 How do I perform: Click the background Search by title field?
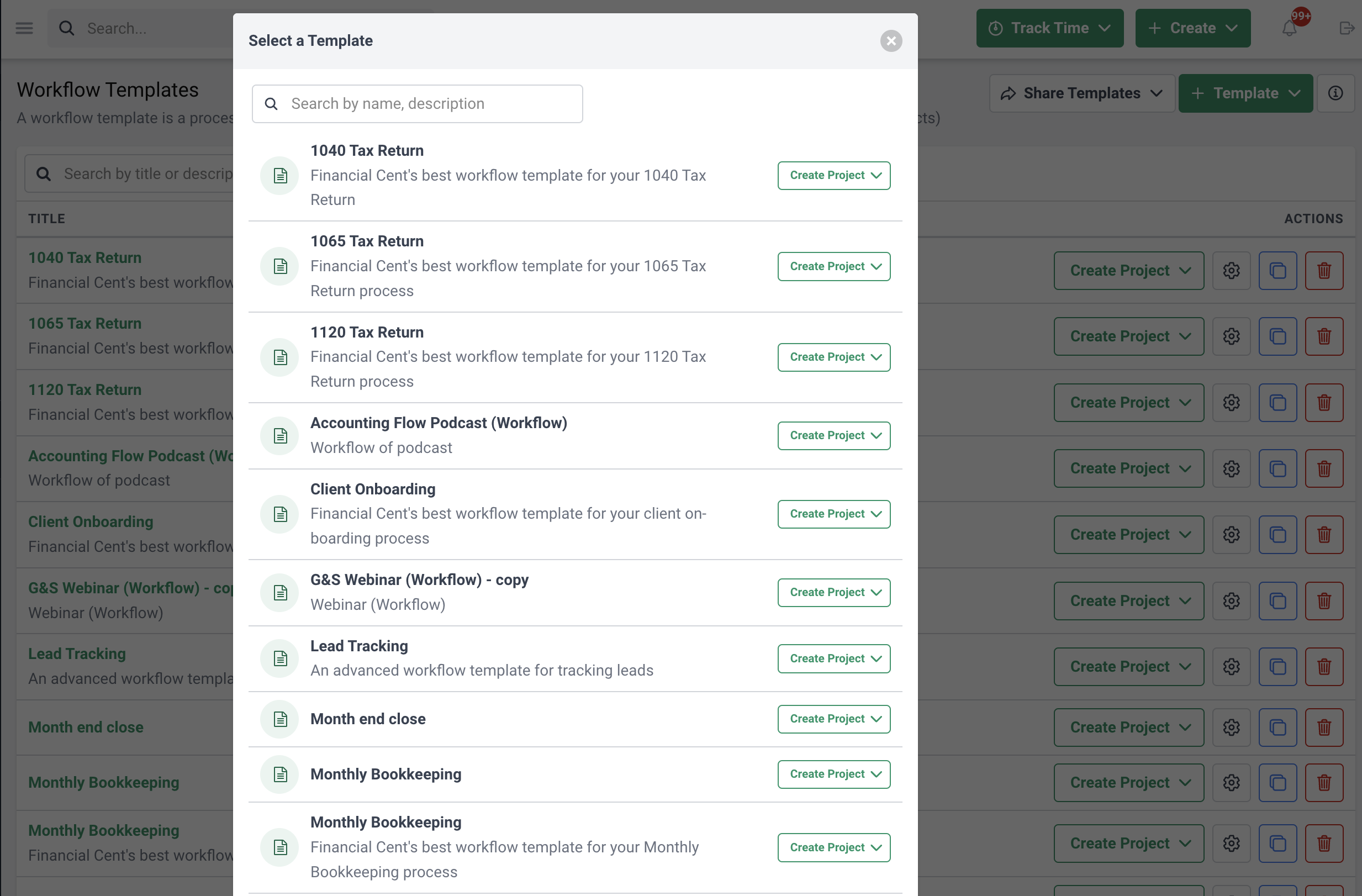point(129,173)
